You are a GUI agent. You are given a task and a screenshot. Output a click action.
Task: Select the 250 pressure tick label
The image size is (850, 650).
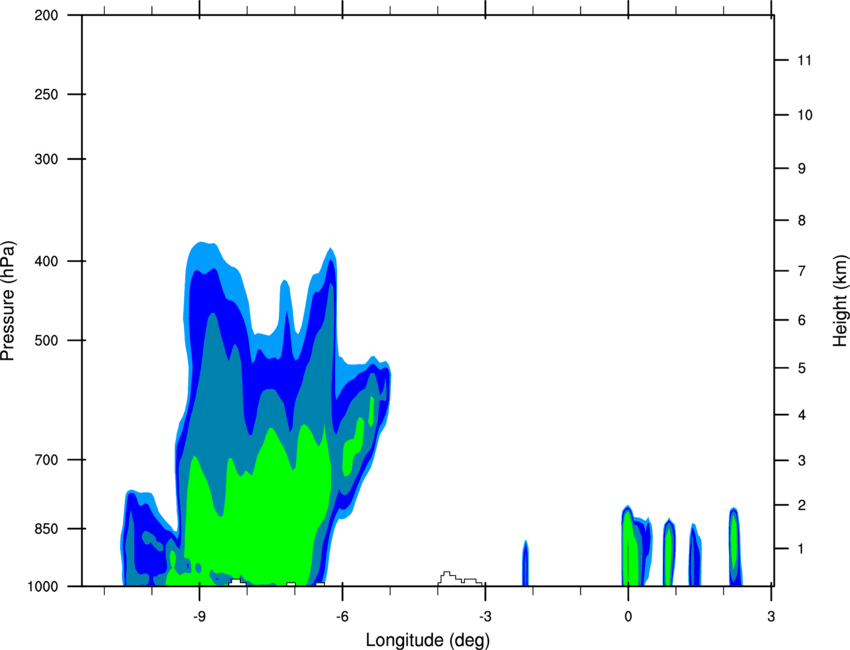[x=46, y=94]
